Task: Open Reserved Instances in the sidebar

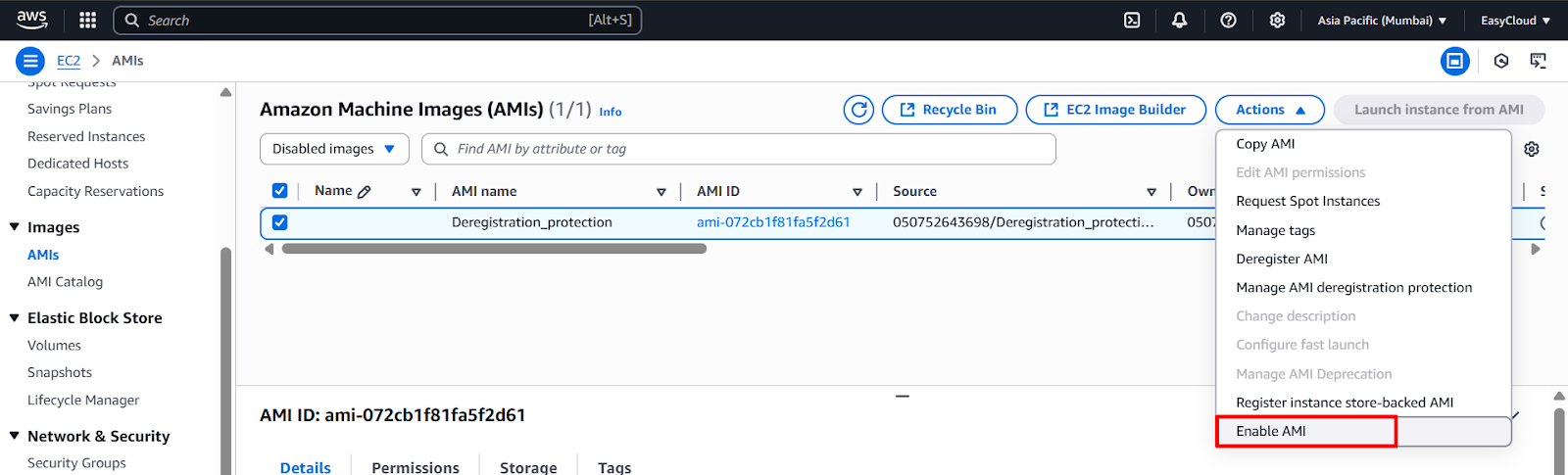Action: coord(86,136)
